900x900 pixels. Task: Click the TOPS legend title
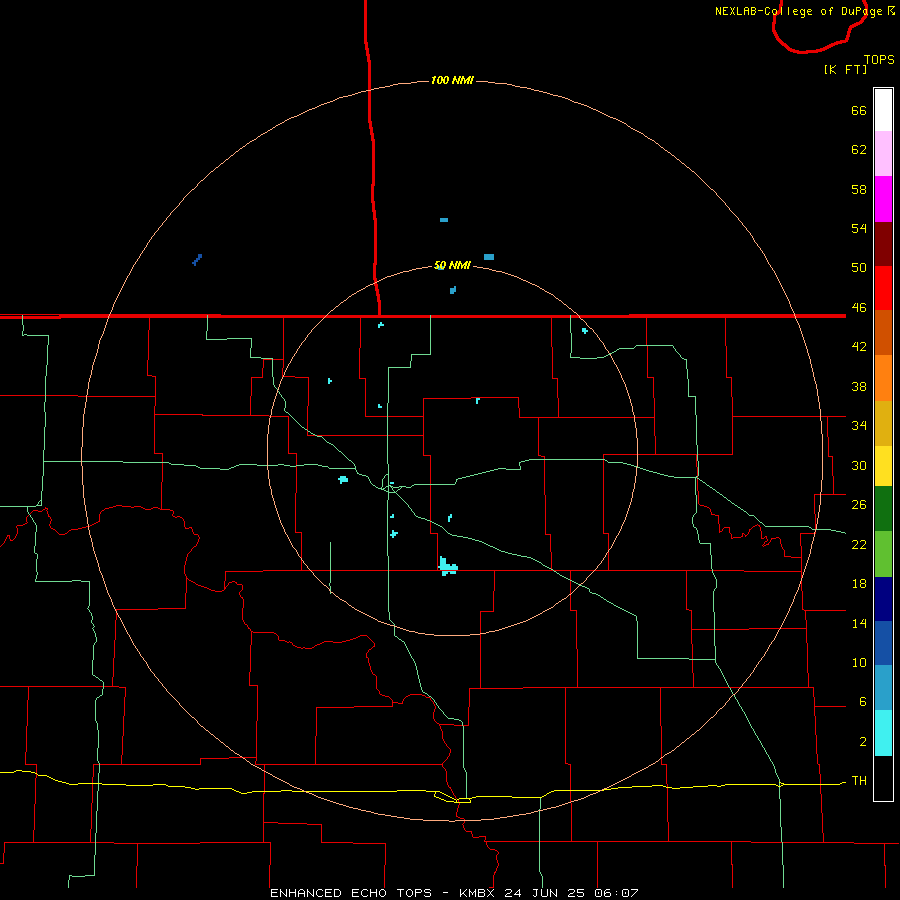tap(879, 59)
